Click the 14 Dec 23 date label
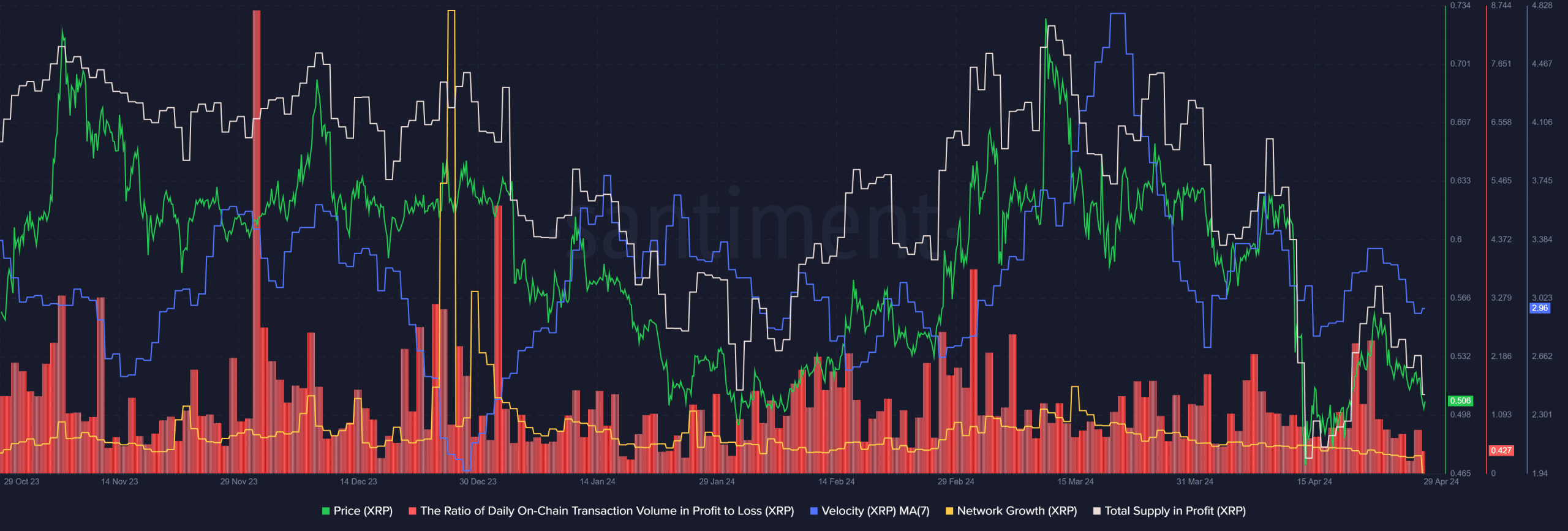The height and width of the screenshot is (531, 1568). coord(358,481)
